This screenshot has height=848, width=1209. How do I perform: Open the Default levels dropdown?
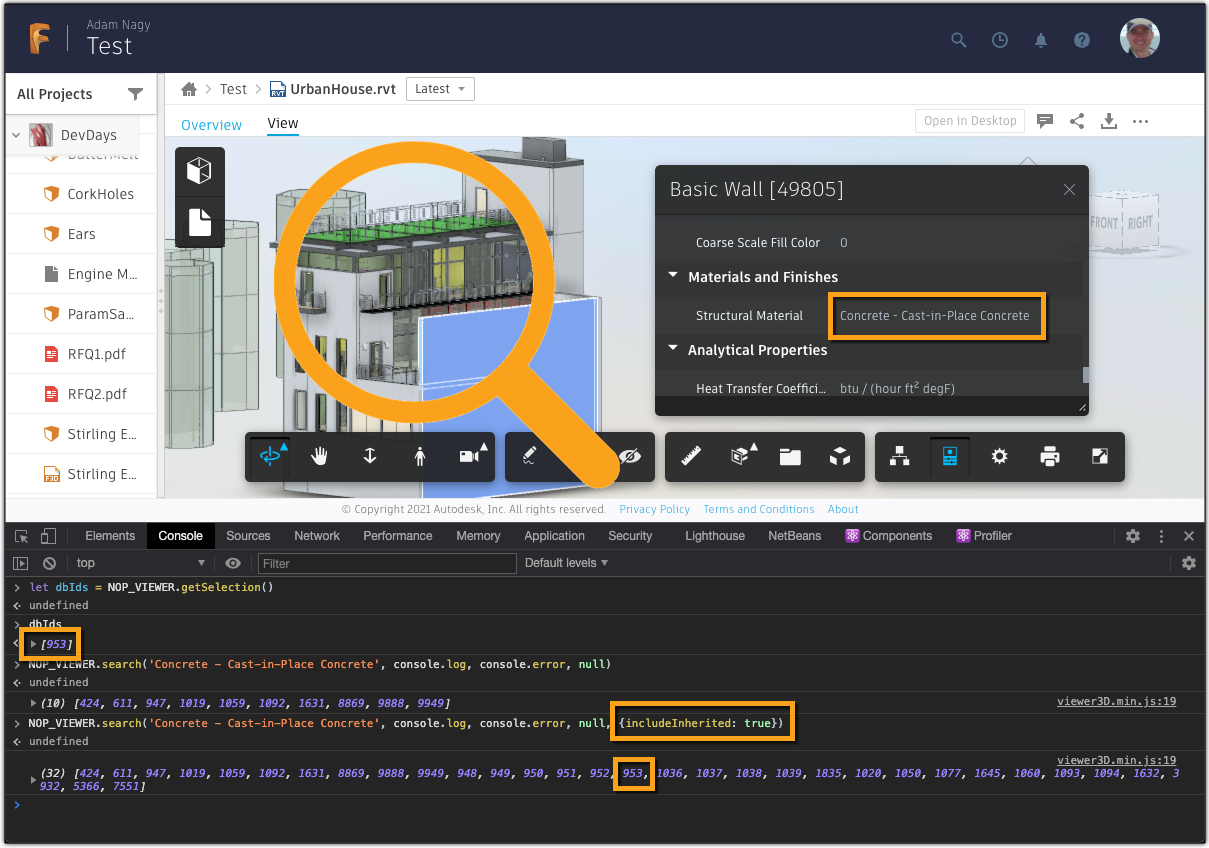[567, 563]
